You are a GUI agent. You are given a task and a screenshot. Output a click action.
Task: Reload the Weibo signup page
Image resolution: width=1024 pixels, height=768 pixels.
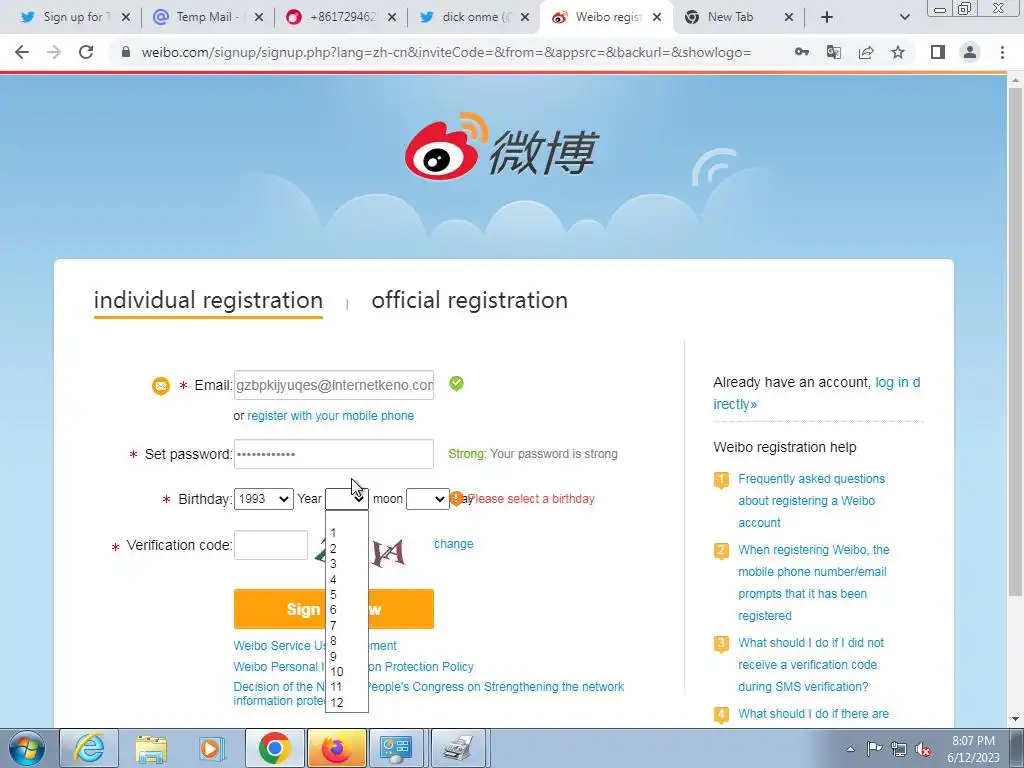click(86, 52)
